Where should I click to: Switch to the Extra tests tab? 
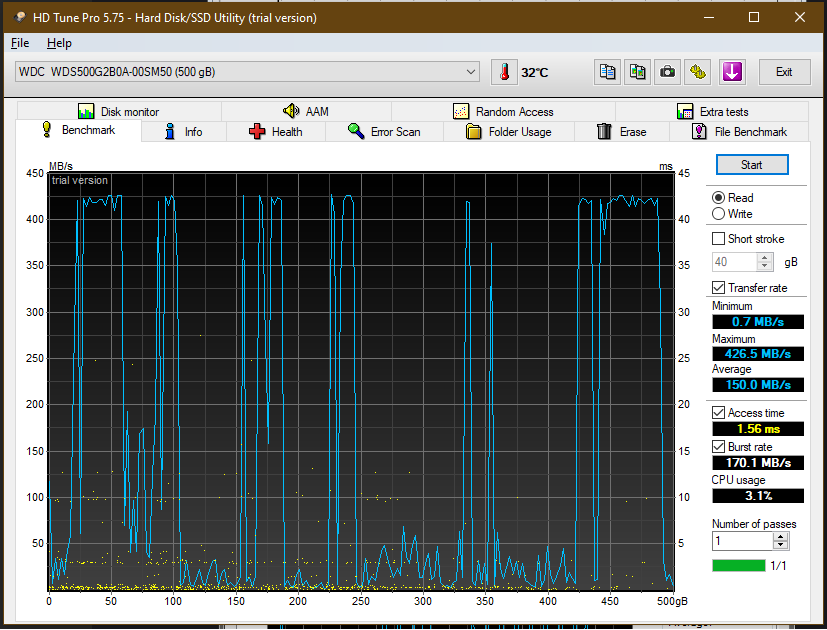pyautogui.click(x=712, y=111)
